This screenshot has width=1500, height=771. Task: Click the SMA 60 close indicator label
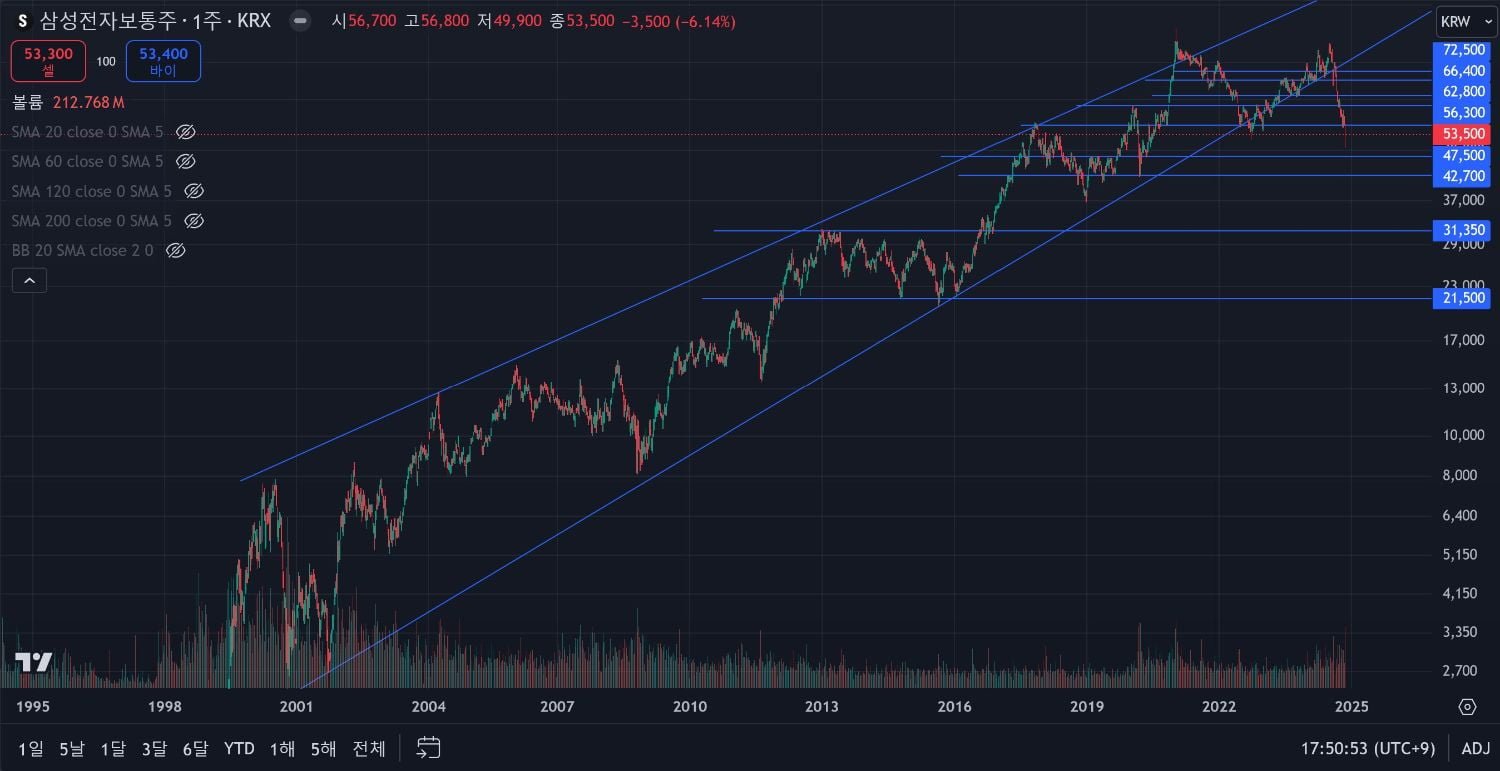[87, 161]
